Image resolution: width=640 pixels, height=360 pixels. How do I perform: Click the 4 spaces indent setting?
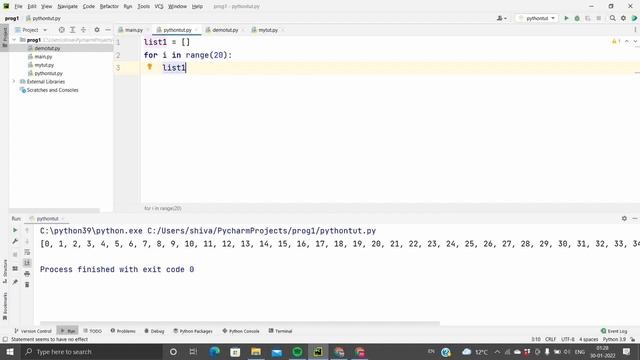[x=588, y=339]
